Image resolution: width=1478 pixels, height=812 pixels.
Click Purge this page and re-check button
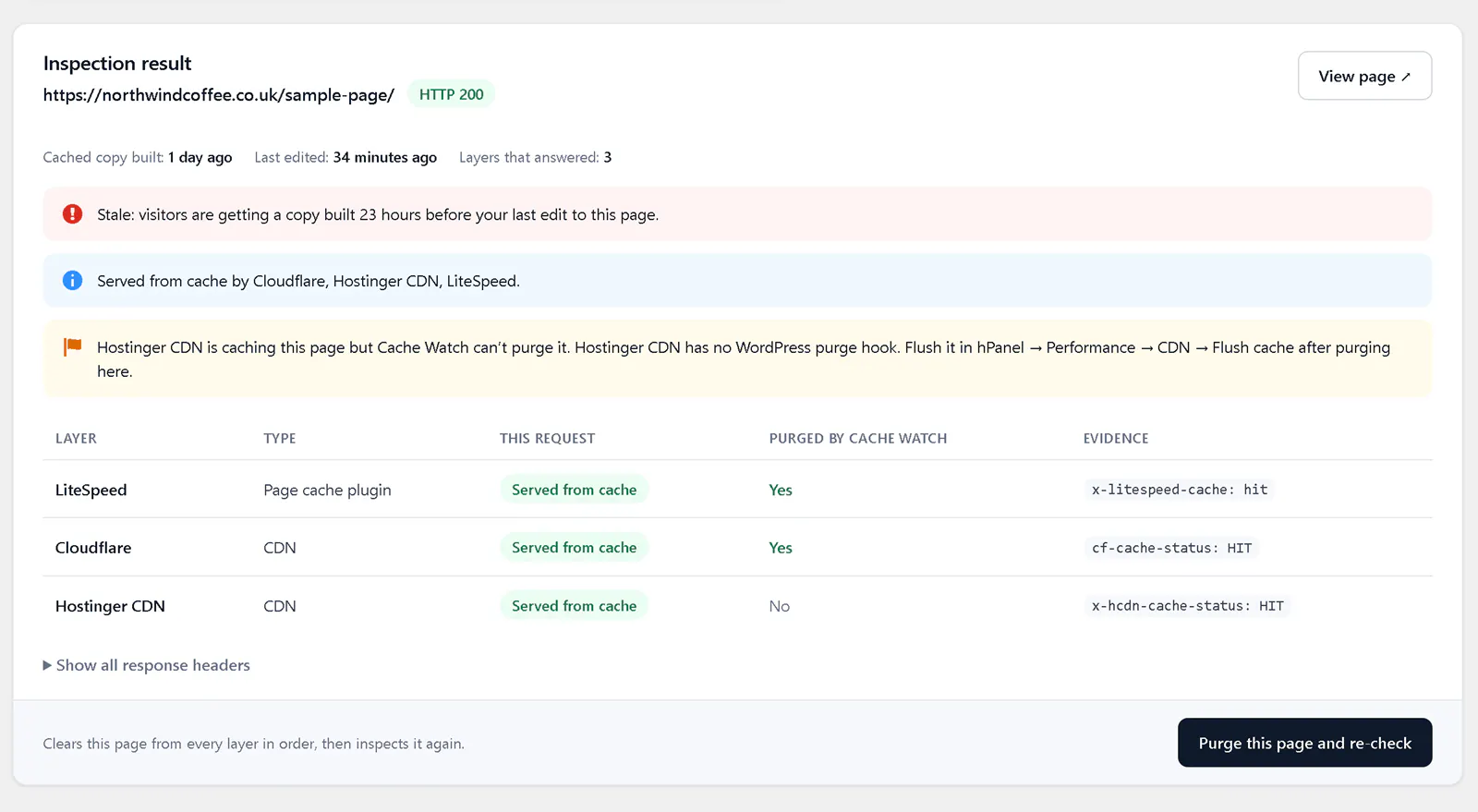point(1304,743)
